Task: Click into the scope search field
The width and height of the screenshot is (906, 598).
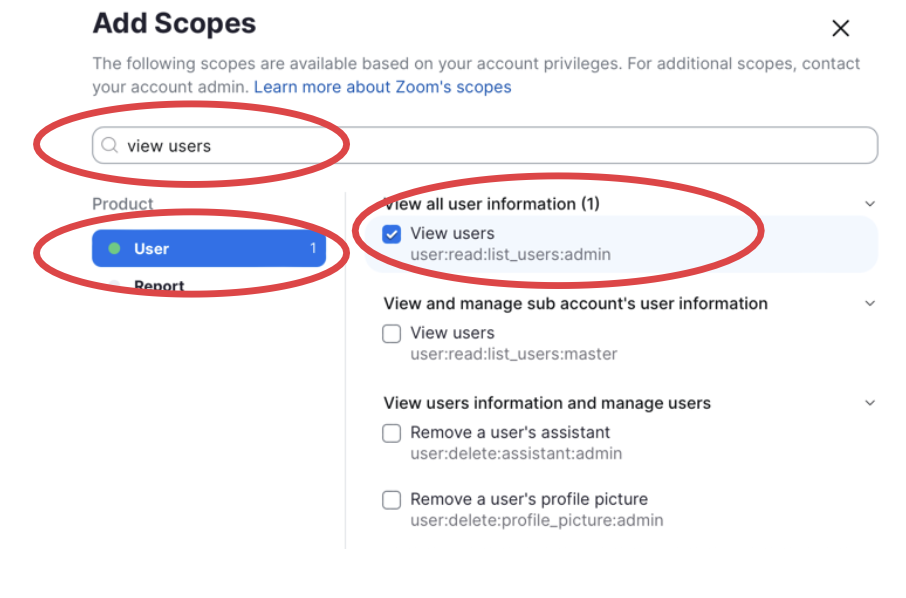Action: point(500,146)
